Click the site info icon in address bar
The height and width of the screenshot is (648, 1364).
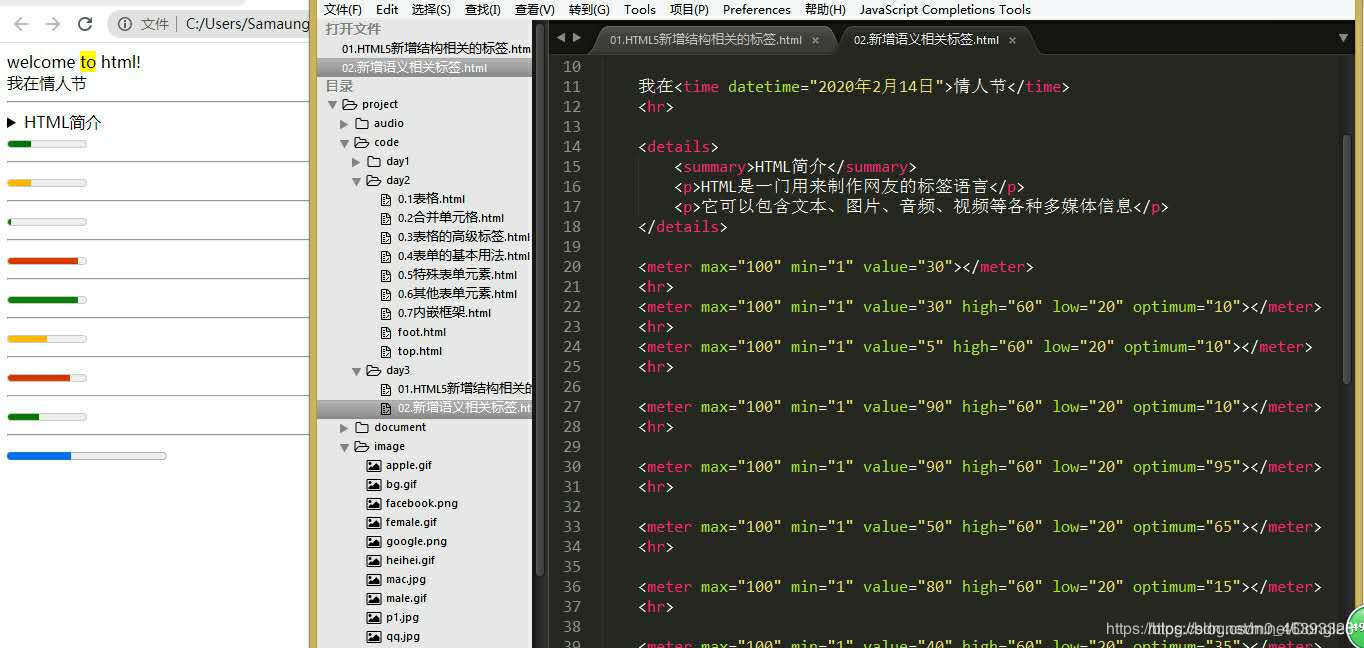[124, 24]
